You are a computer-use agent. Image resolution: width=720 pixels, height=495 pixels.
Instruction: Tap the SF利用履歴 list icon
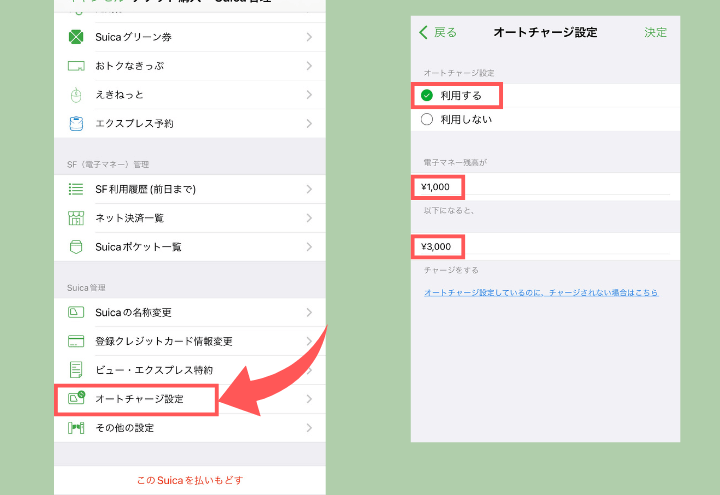[x=76, y=189]
